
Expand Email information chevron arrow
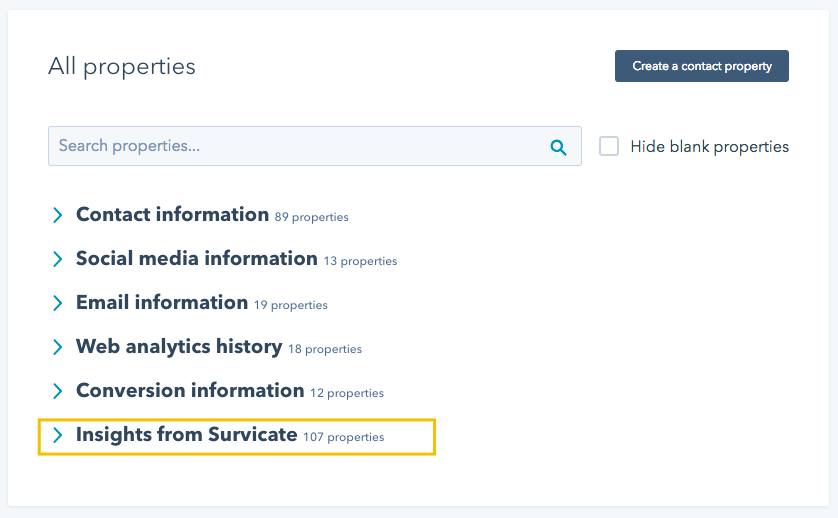(x=57, y=303)
